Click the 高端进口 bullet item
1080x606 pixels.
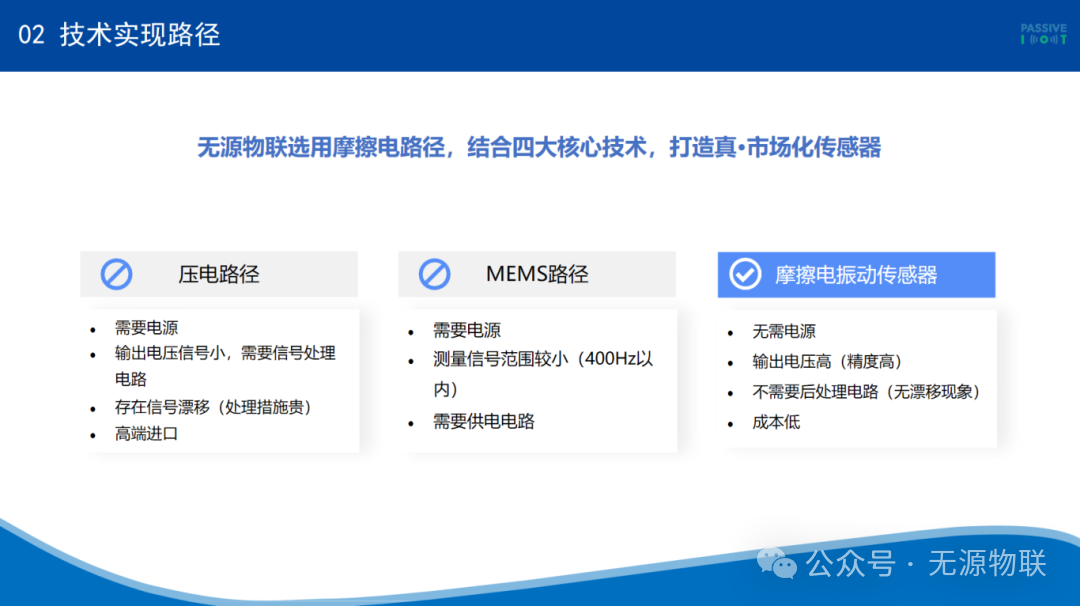pyautogui.click(x=146, y=434)
